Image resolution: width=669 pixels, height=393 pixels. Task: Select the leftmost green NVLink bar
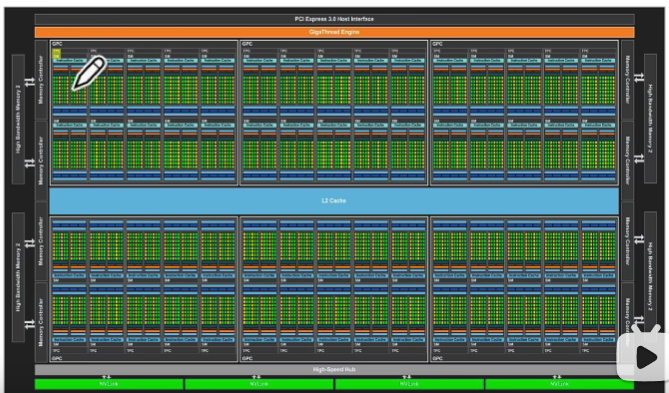[109, 384]
